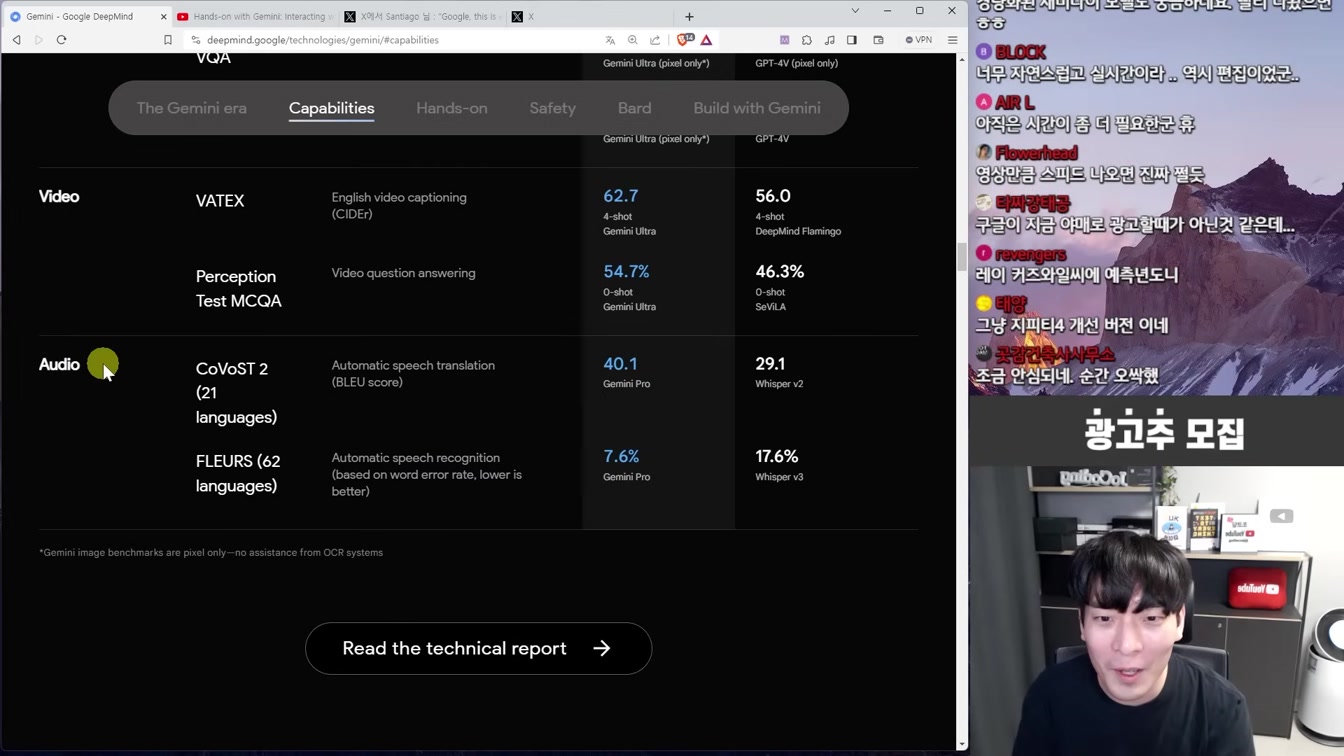Screen dimensions: 1344x756
Task: Click the share page icon
Action: click(655, 40)
